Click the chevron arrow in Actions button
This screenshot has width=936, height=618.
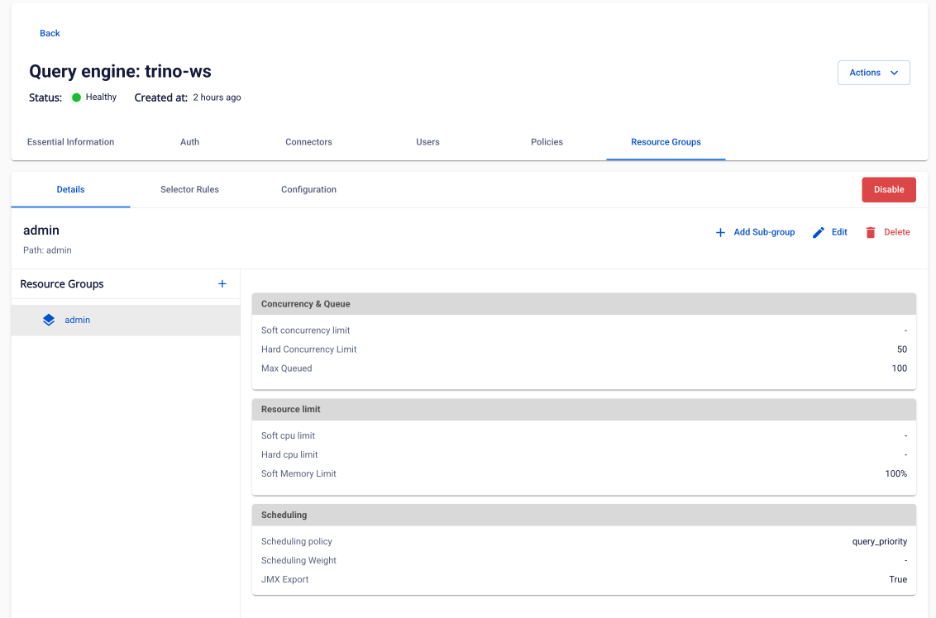point(894,73)
